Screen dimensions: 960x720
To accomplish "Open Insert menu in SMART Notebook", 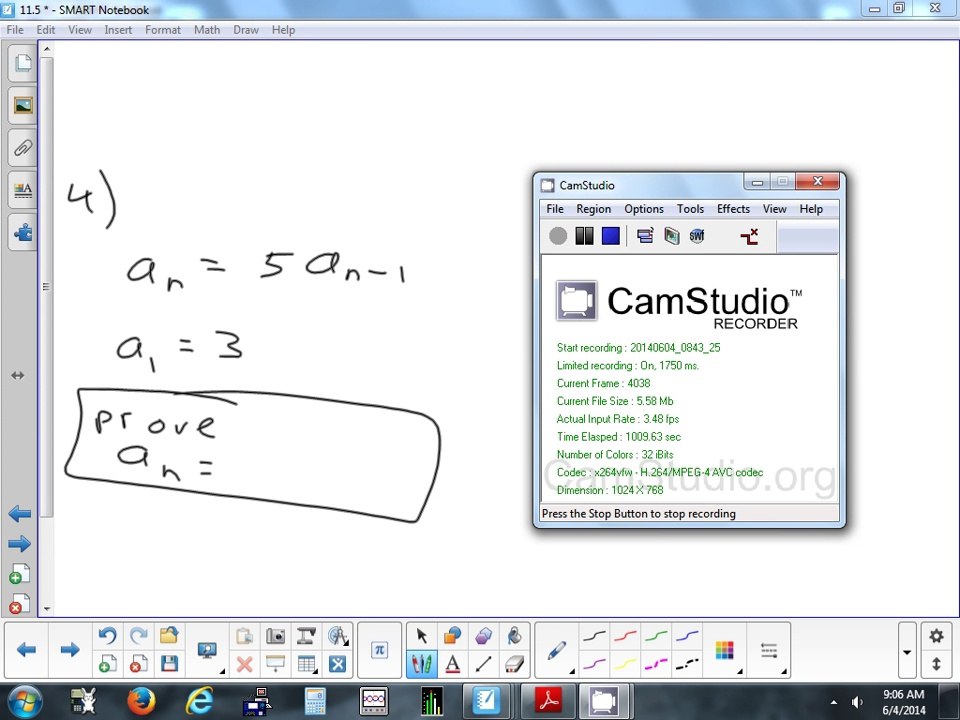I will (118, 30).
